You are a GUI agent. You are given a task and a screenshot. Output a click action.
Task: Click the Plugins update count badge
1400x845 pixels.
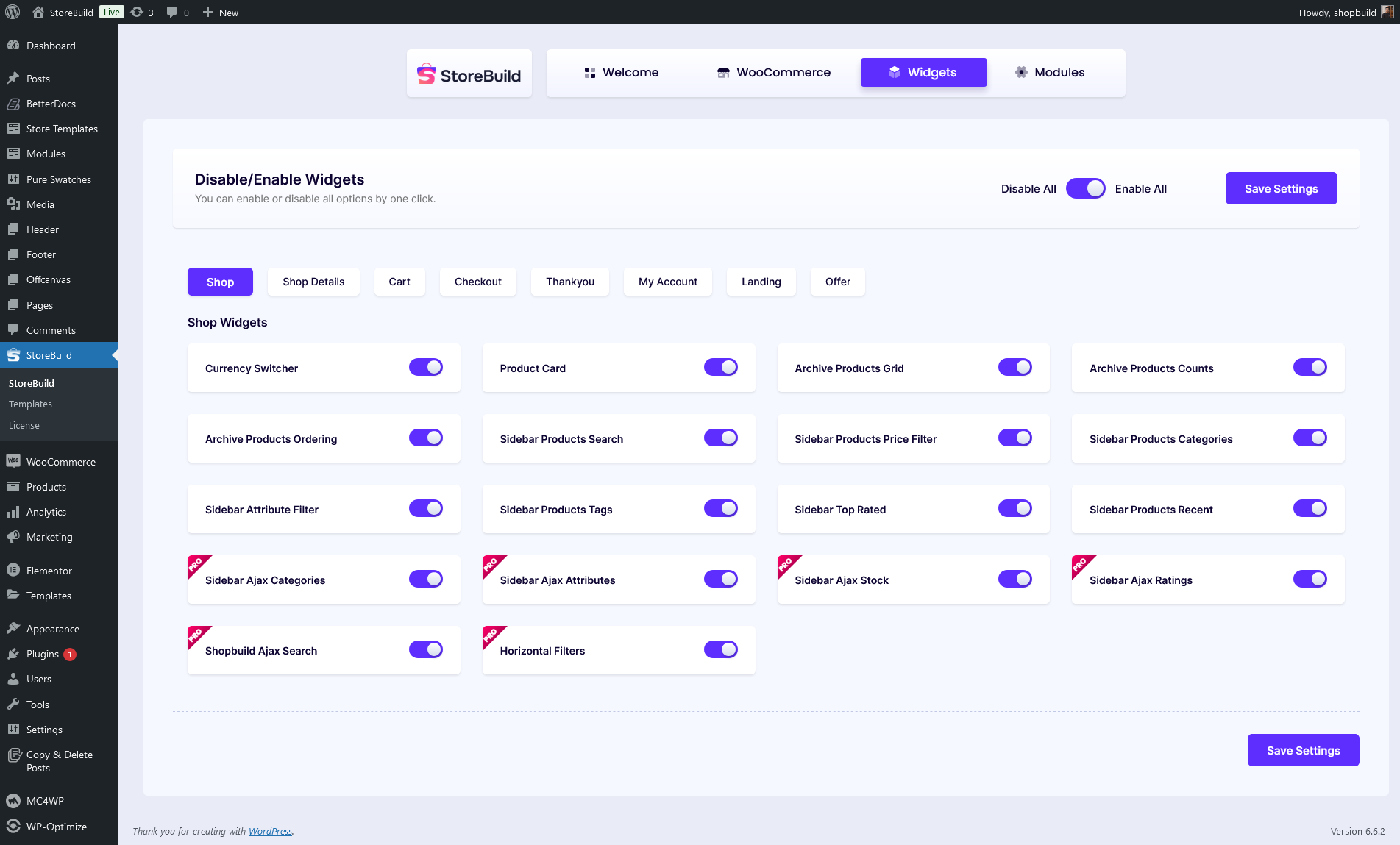[70, 655]
